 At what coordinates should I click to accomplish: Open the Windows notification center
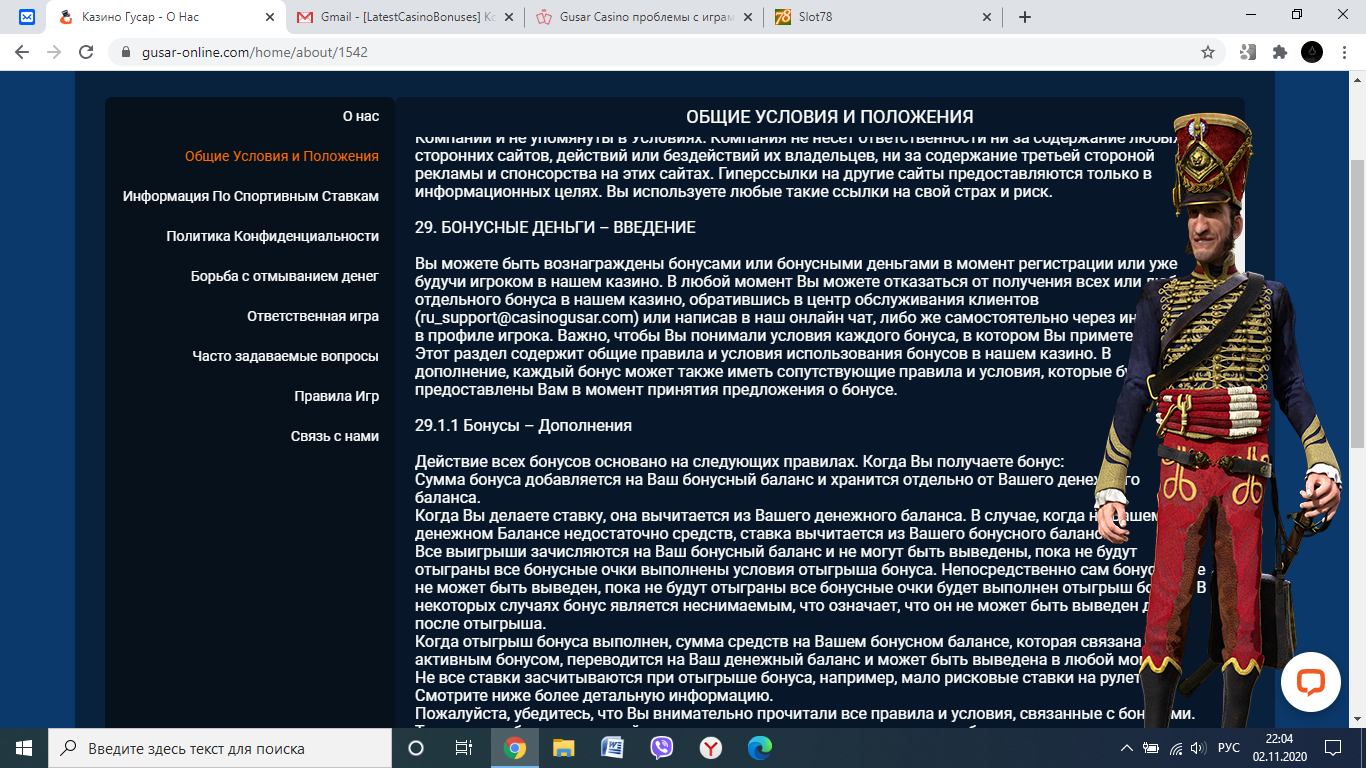(x=1333, y=748)
